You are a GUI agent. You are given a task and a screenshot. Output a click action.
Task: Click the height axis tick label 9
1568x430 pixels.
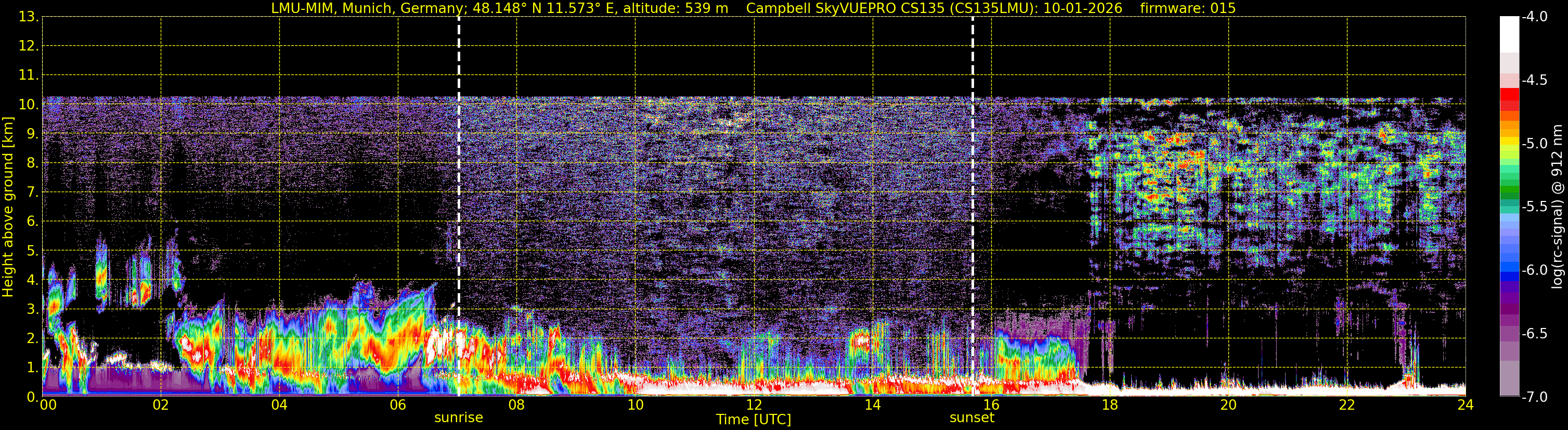click(x=32, y=134)
